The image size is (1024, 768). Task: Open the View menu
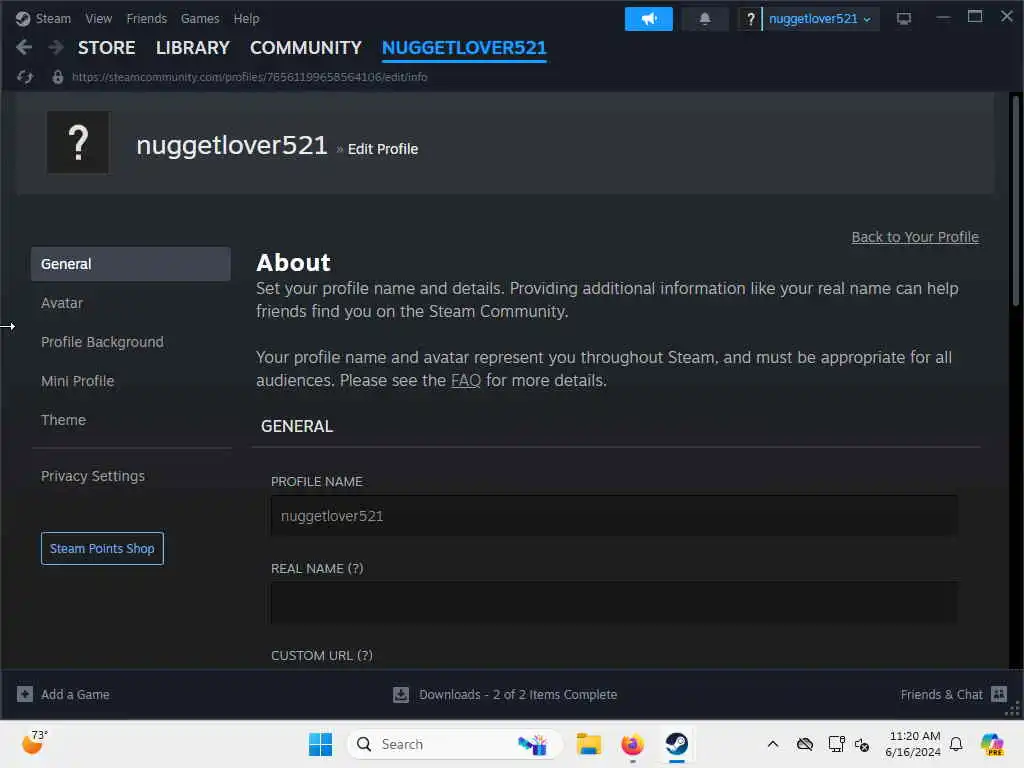(x=99, y=18)
